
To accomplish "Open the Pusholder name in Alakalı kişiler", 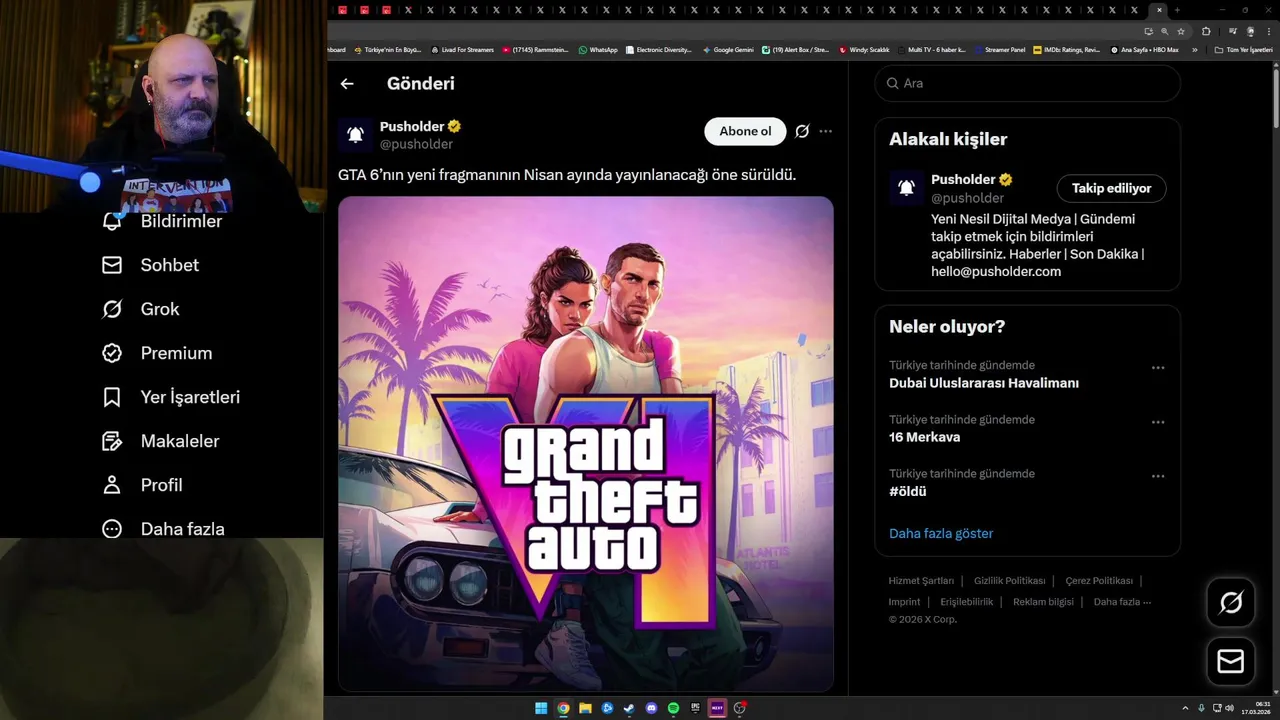I will click(x=963, y=179).
